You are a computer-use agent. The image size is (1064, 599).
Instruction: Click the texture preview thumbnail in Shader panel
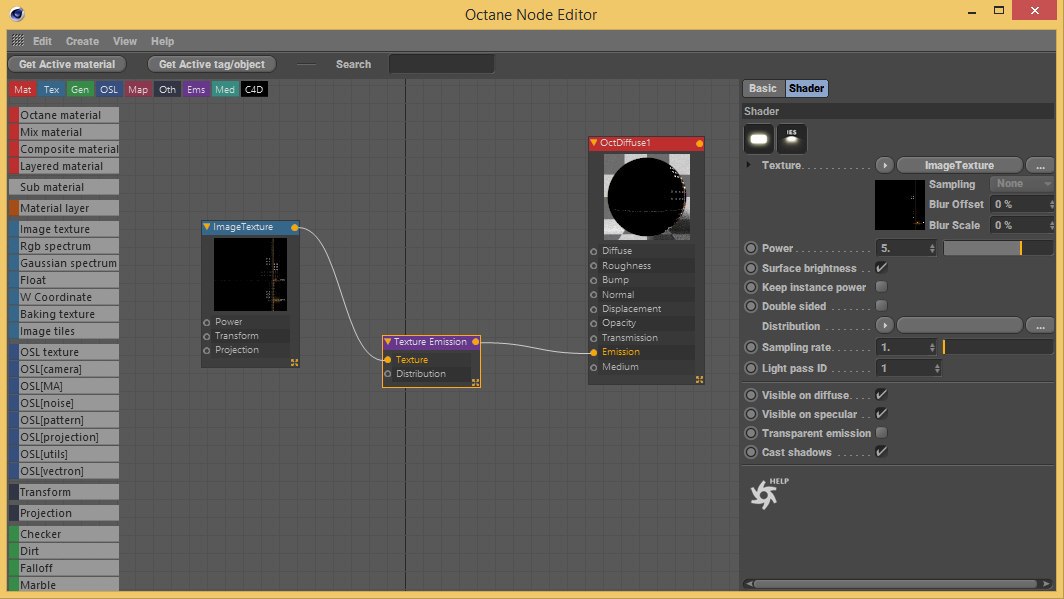click(899, 205)
